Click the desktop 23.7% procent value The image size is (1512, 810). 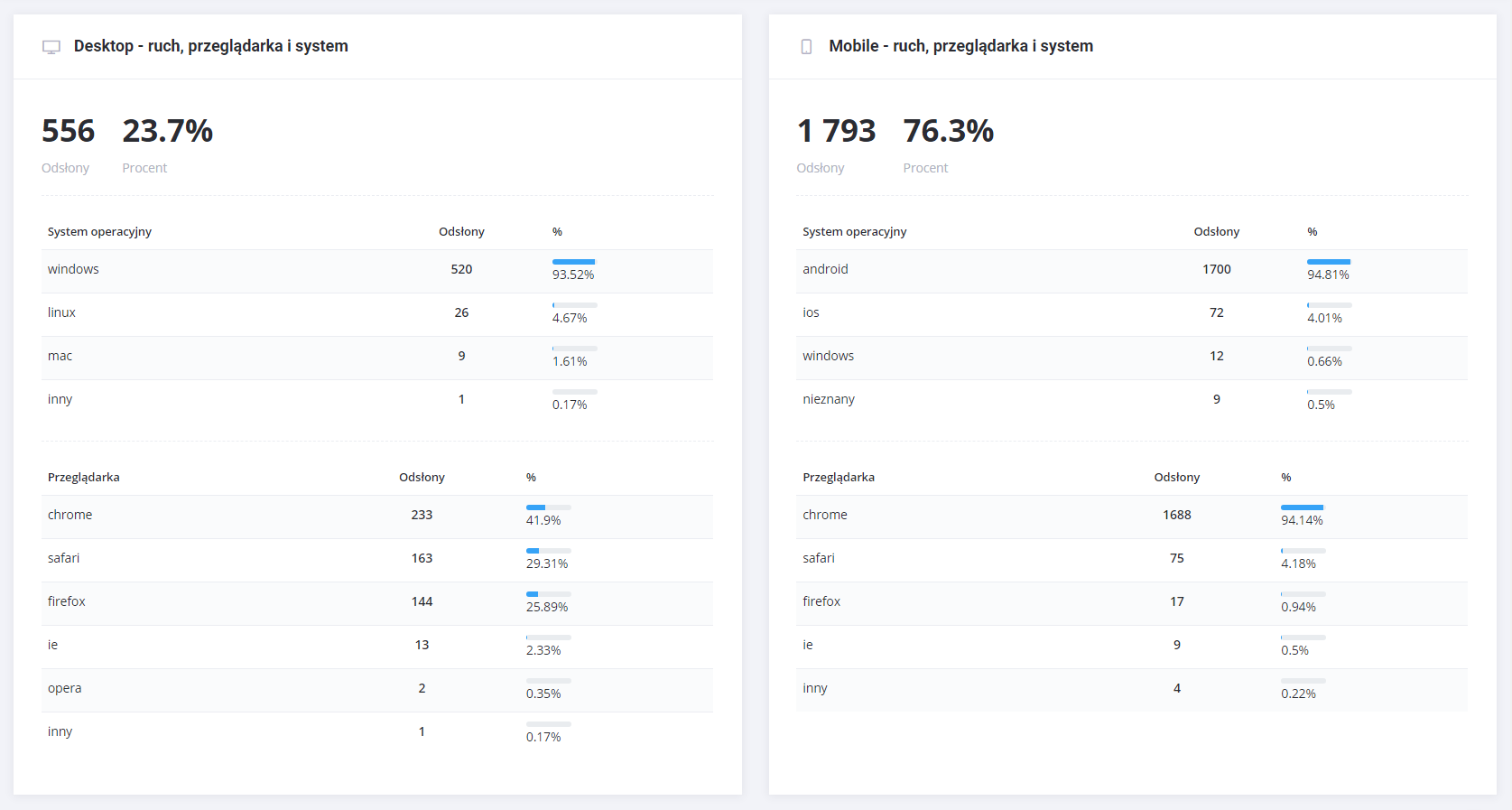coord(168,131)
